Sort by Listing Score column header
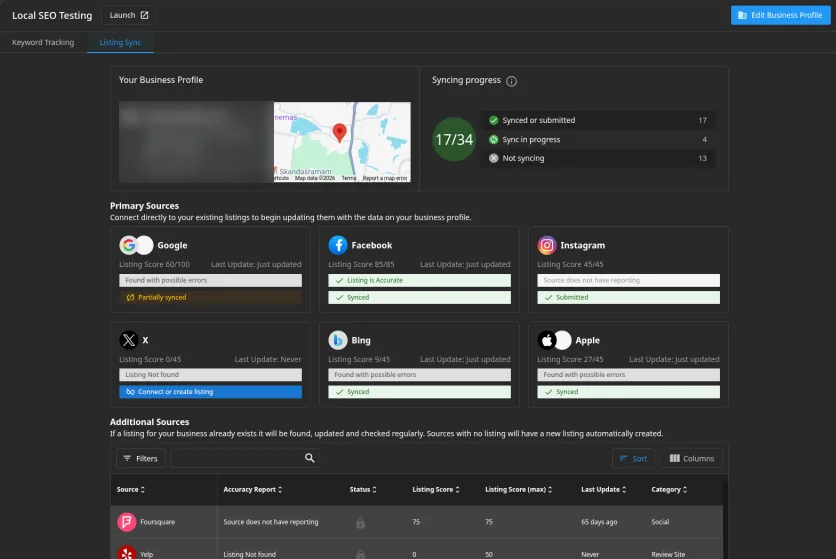This screenshot has height=559, width=836. (436, 489)
